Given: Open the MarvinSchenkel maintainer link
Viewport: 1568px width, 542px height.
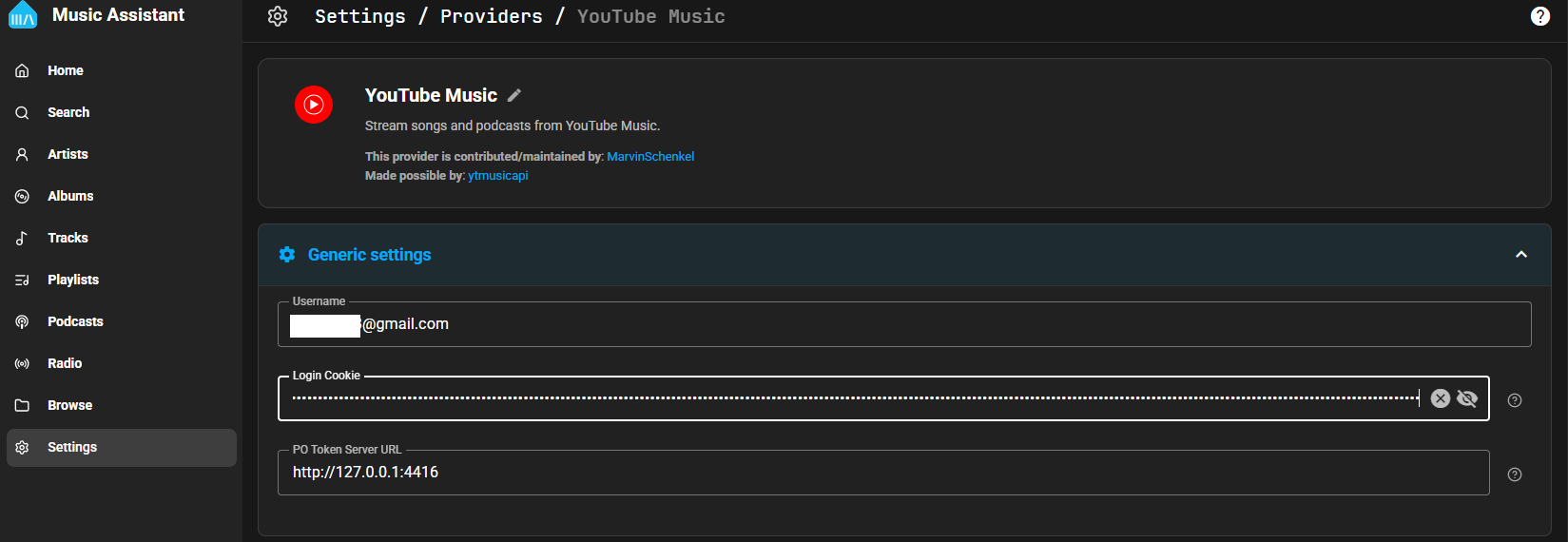Looking at the screenshot, I should 650,157.
